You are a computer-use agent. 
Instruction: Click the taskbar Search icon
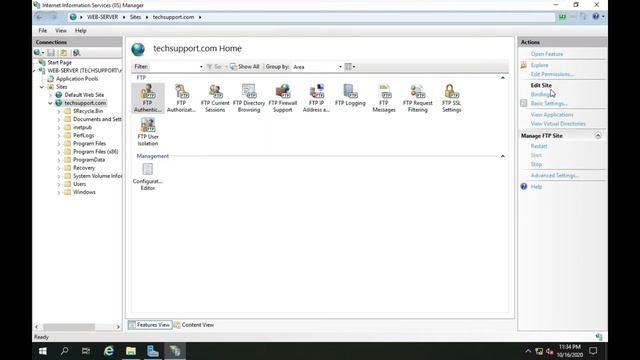(x=64, y=351)
